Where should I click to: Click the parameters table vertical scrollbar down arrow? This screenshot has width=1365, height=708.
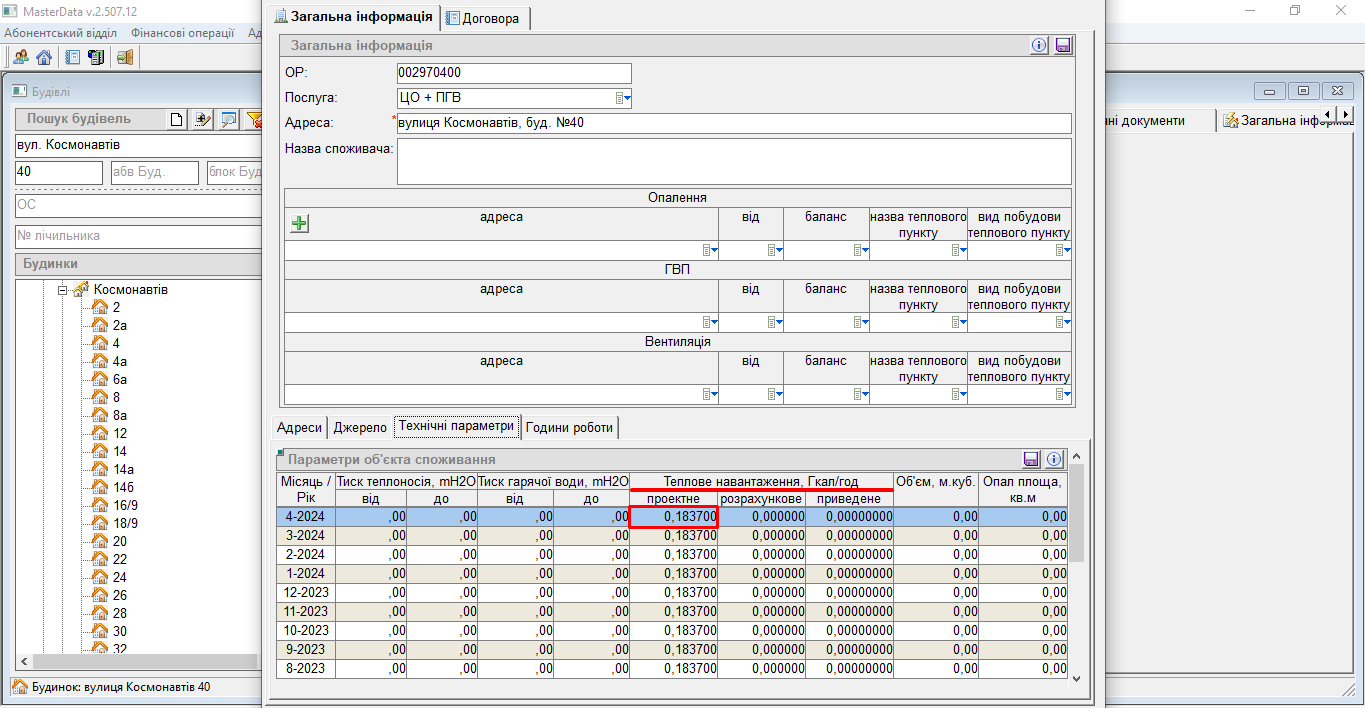pos(1077,678)
